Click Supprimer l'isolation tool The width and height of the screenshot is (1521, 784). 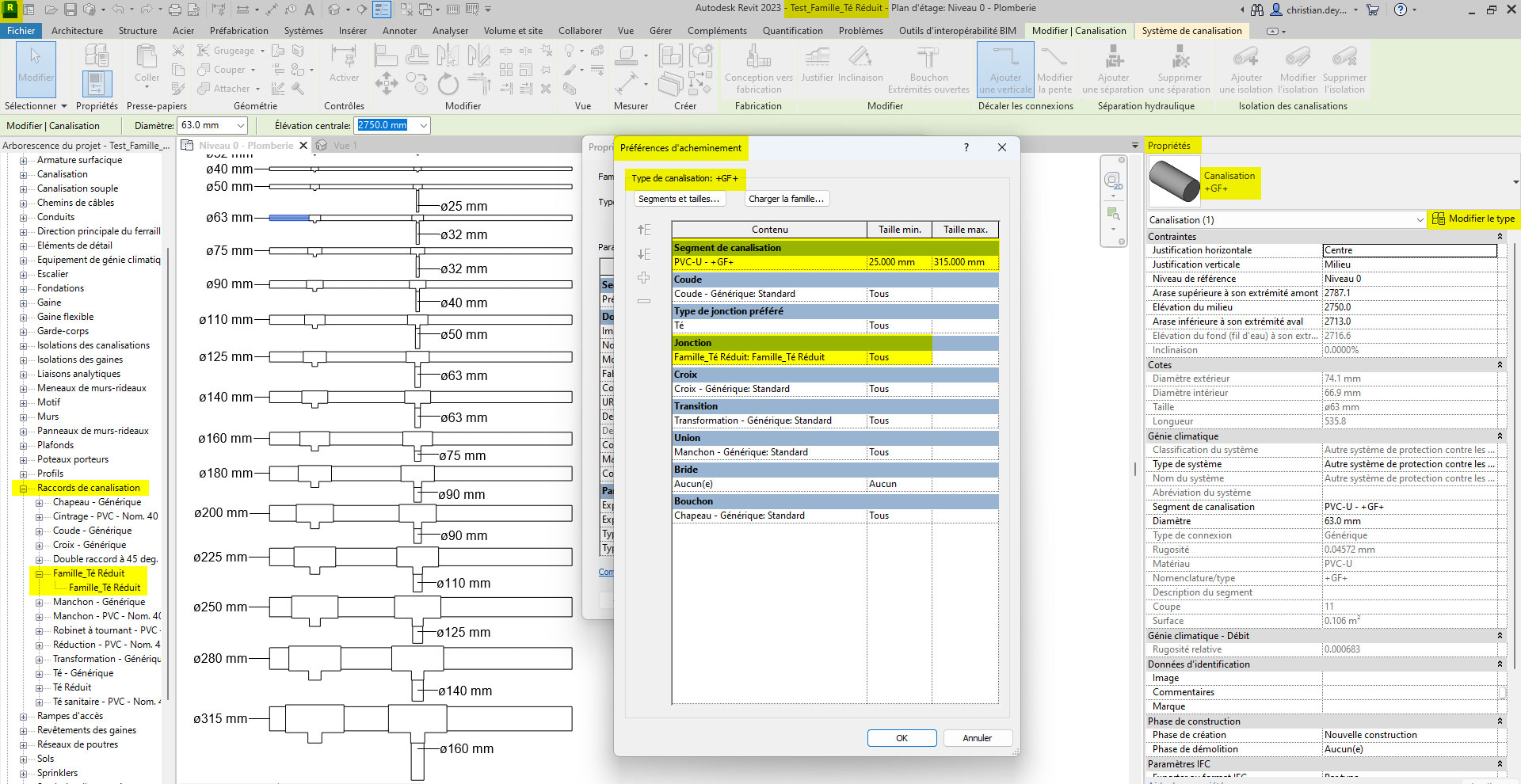tap(1344, 69)
